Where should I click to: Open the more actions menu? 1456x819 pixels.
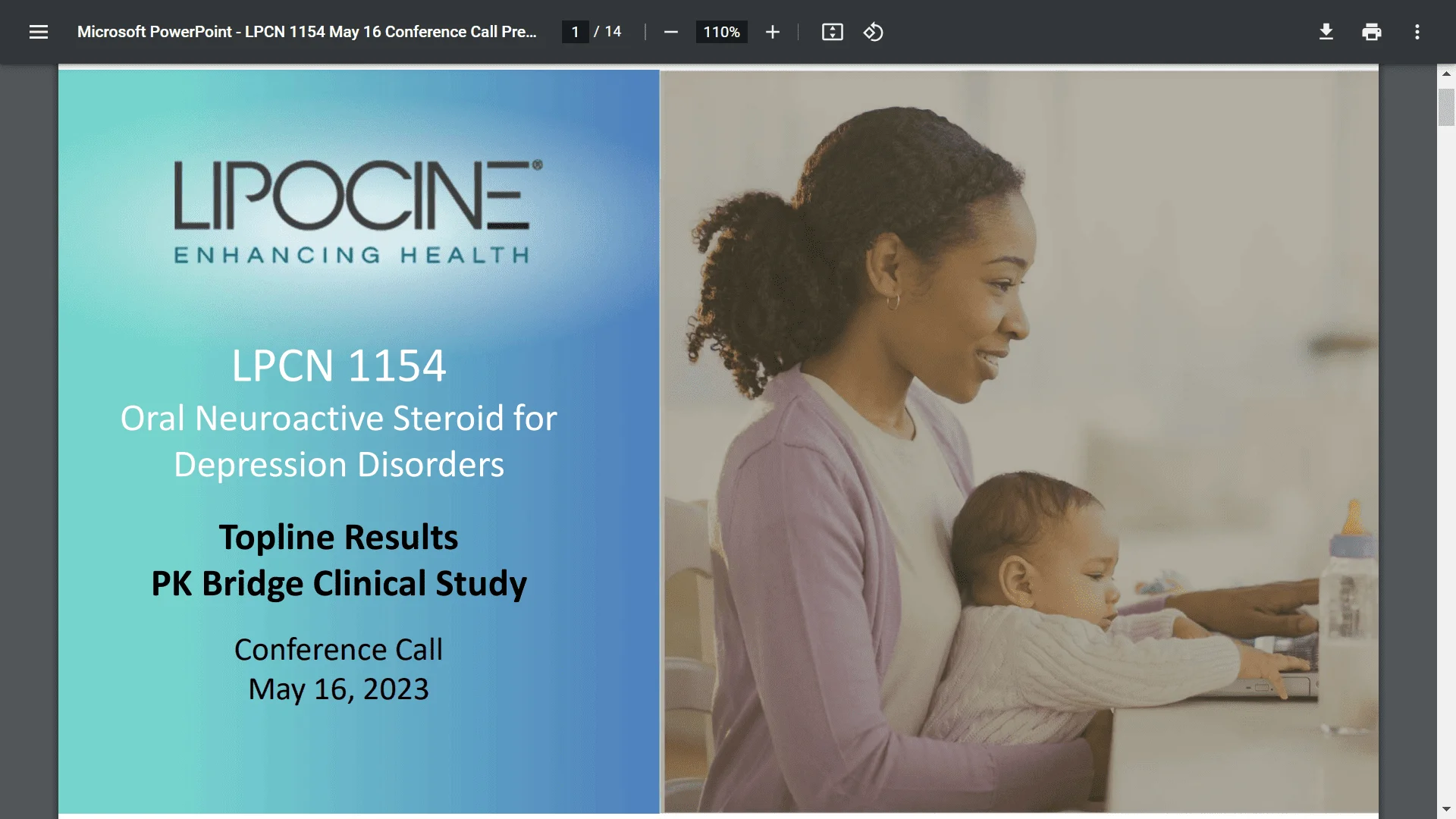tap(1417, 32)
